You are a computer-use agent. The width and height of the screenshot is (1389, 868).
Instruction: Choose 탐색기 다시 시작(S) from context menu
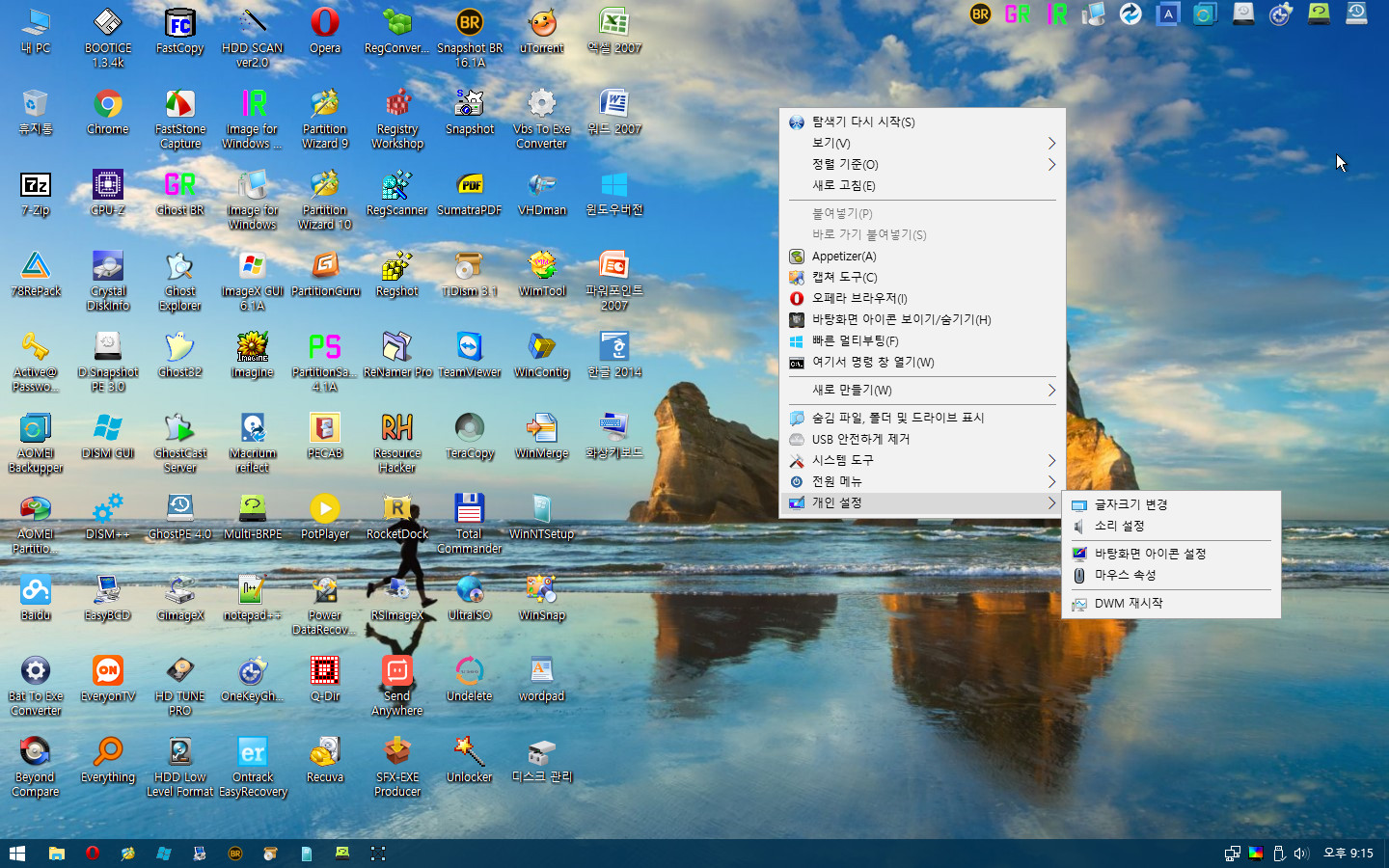tap(922, 122)
